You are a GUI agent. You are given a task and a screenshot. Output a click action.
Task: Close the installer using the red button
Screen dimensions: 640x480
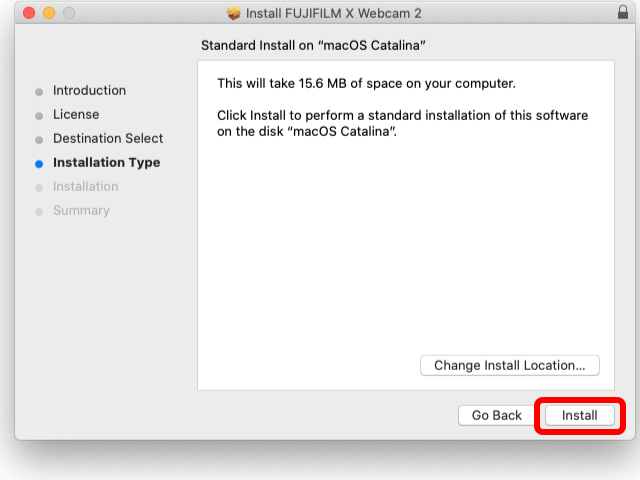tap(29, 13)
